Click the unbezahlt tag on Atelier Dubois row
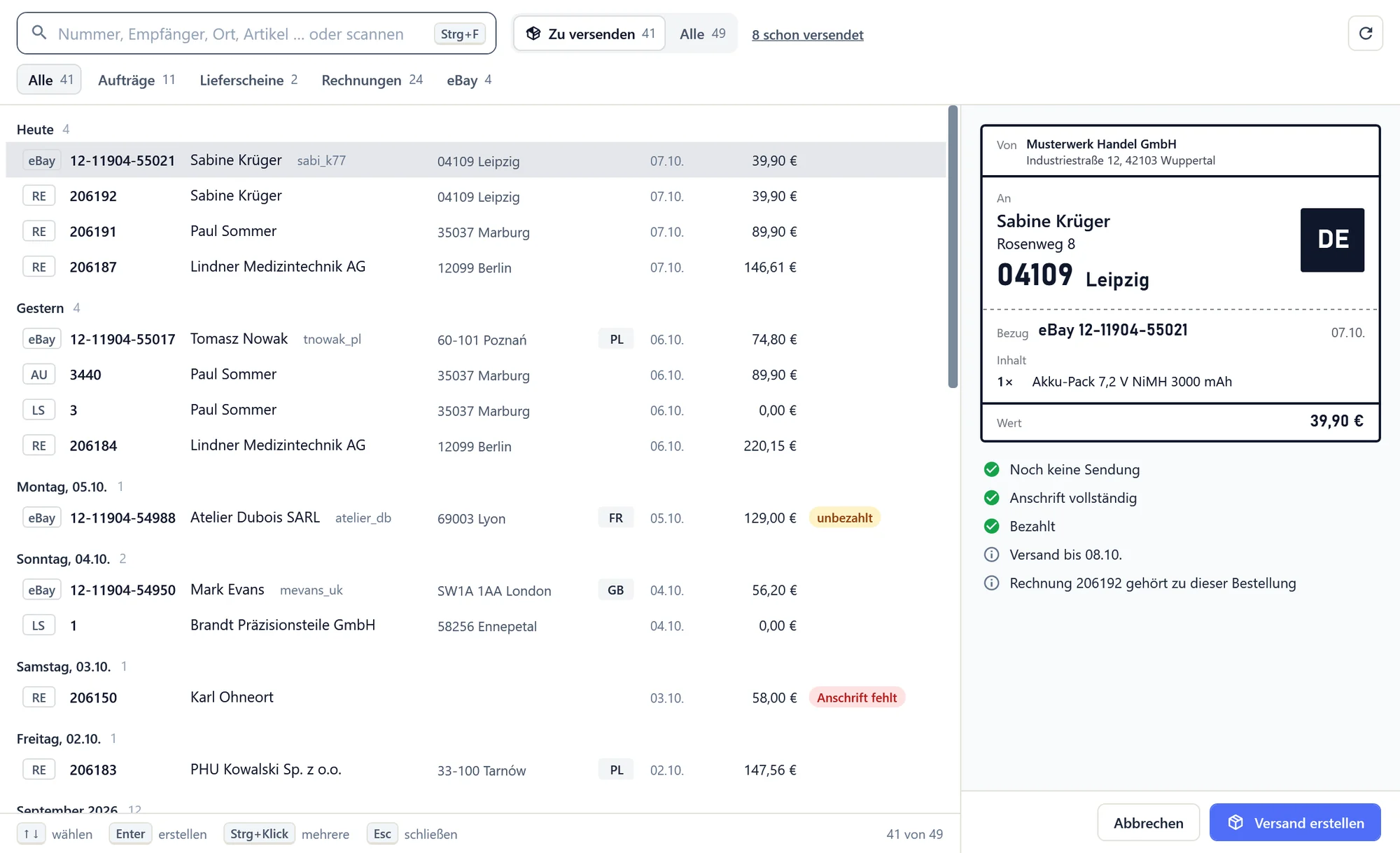This screenshot has width=1400, height=853. (x=844, y=518)
